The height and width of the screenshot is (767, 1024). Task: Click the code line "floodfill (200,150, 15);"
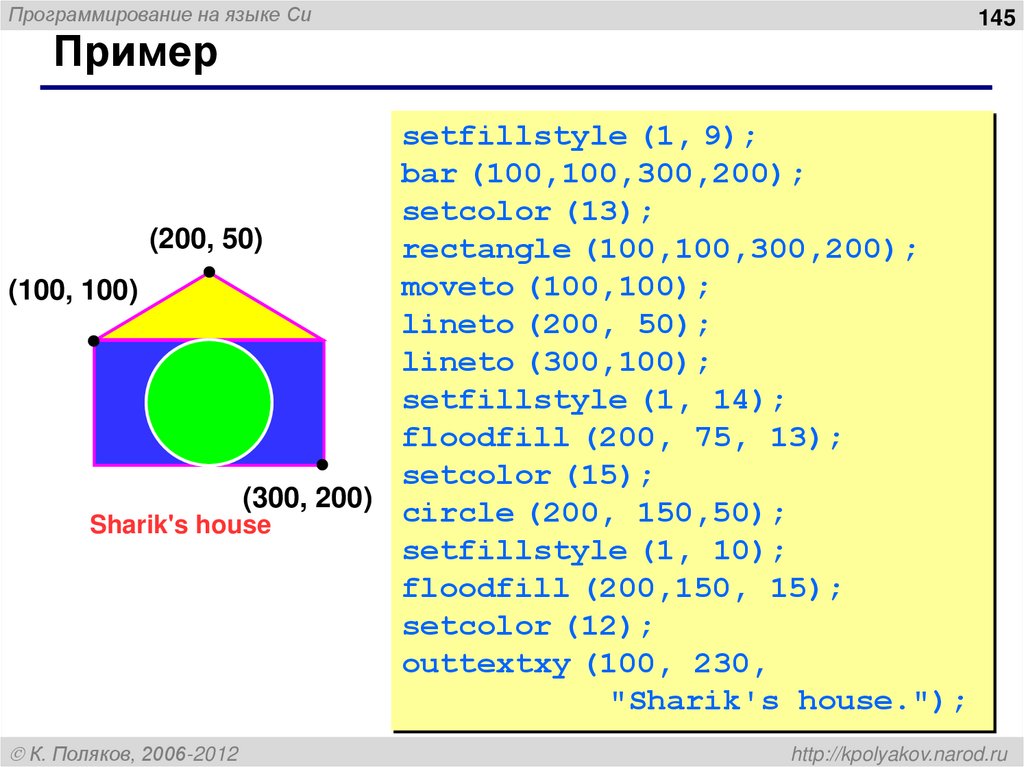(622, 588)
